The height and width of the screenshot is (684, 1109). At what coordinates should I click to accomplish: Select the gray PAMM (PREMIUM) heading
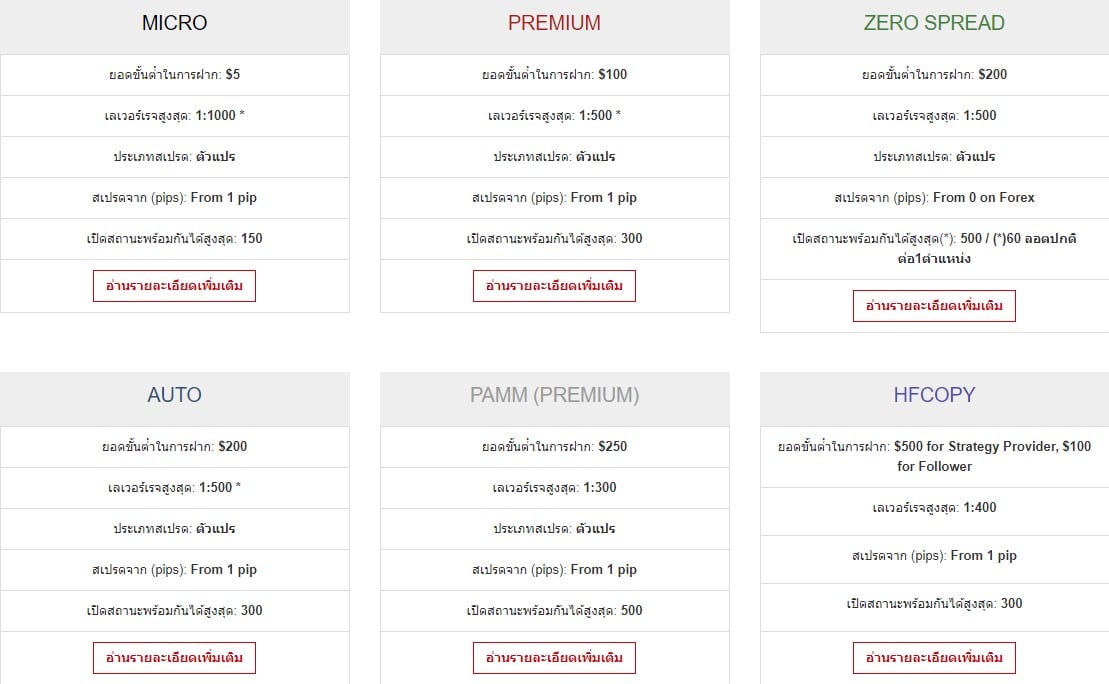[x=554, y=395]
